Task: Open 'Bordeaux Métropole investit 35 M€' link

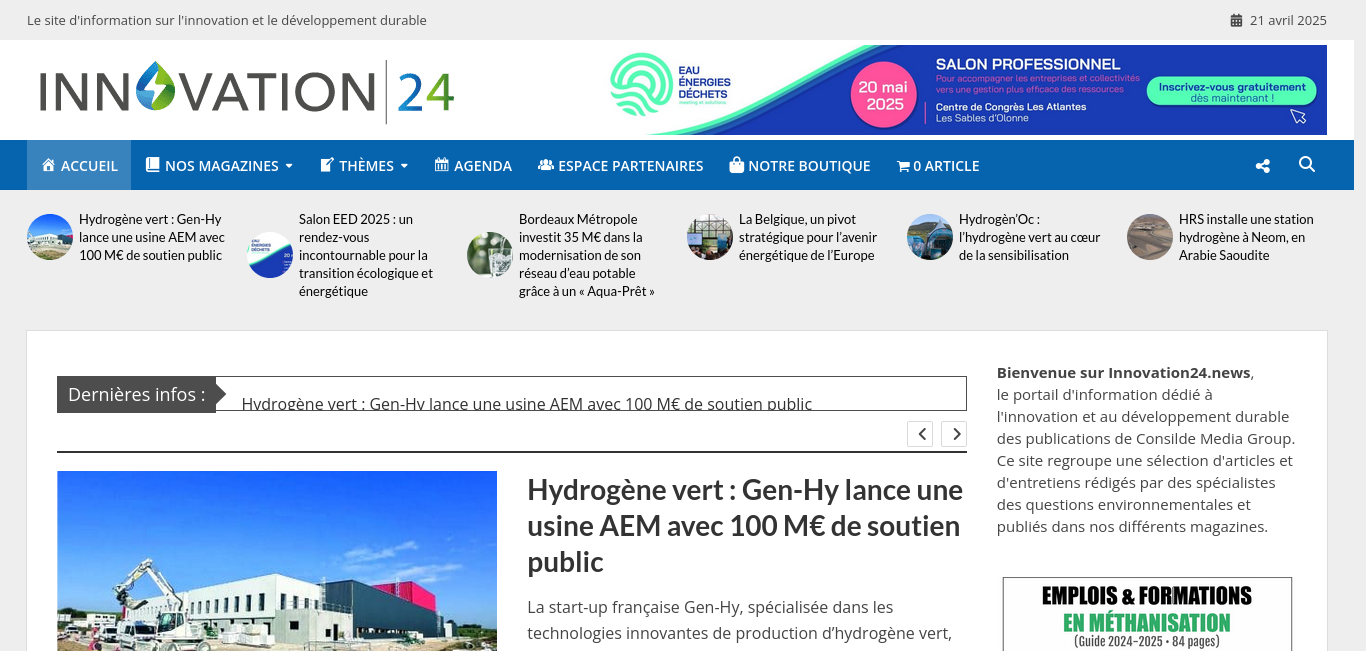Action: [x=587, y=255]
